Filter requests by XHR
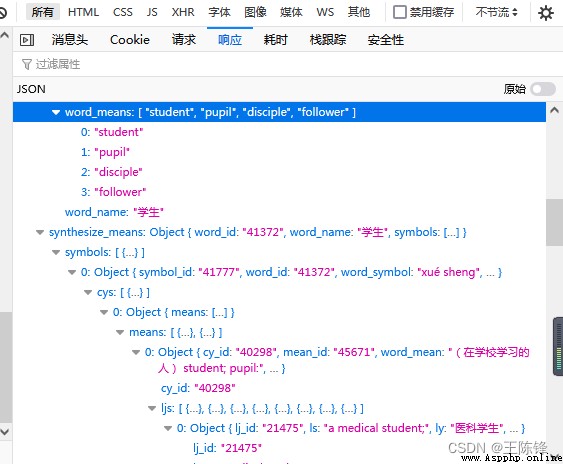The height and width of the screenshot is (464, 563). pyautogui.click(x=183, y=12)
